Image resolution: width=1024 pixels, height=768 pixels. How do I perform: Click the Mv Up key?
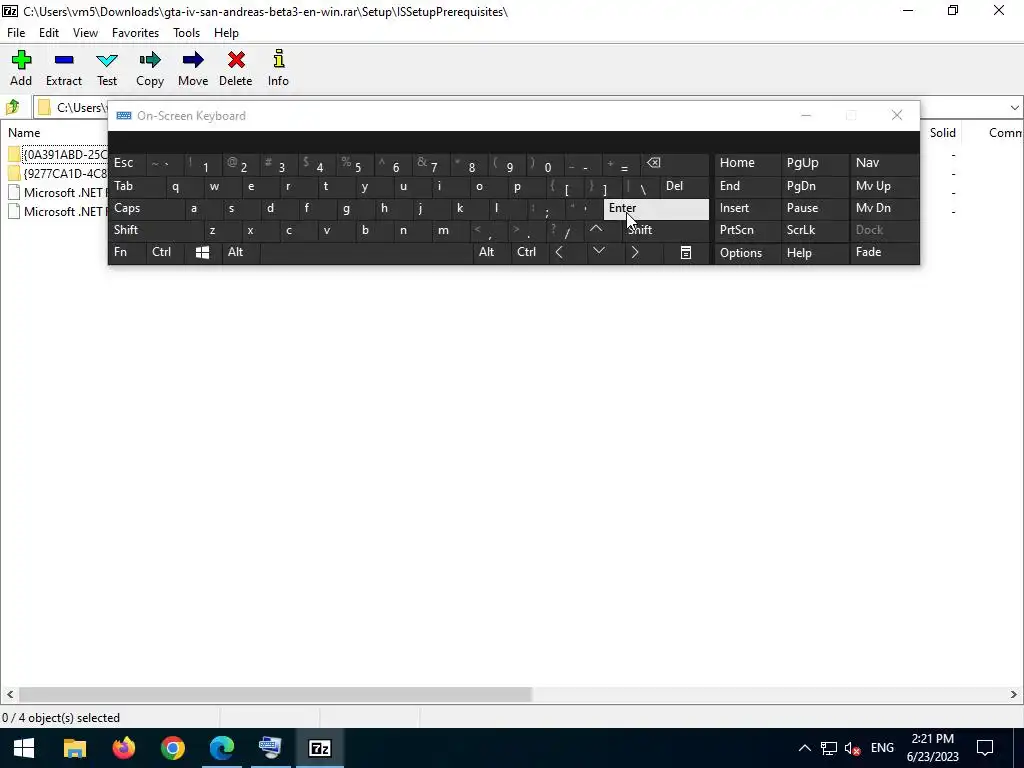(884, 186)
